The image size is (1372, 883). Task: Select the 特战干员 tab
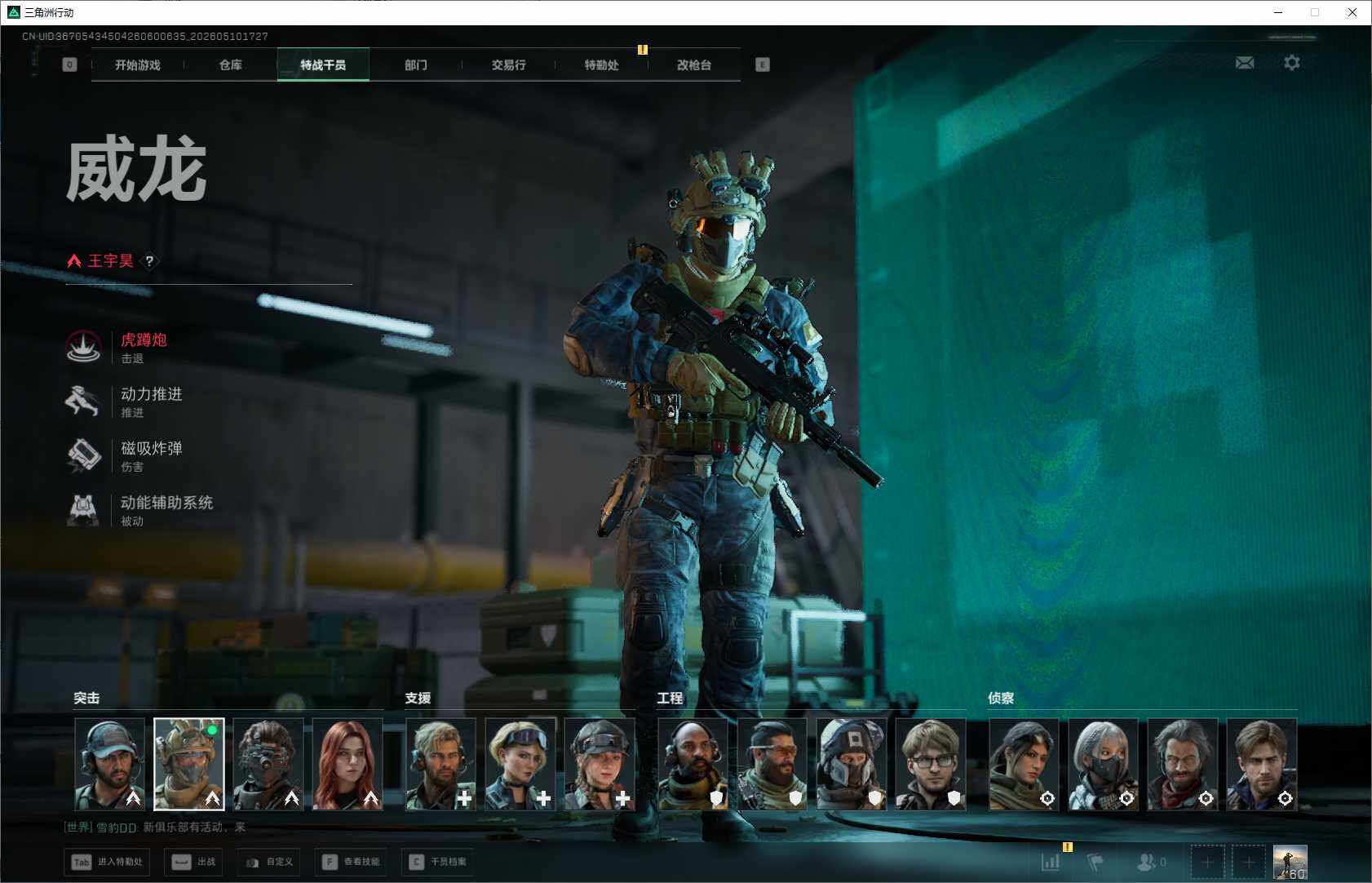pyautogui.click(x=323, y=64)
